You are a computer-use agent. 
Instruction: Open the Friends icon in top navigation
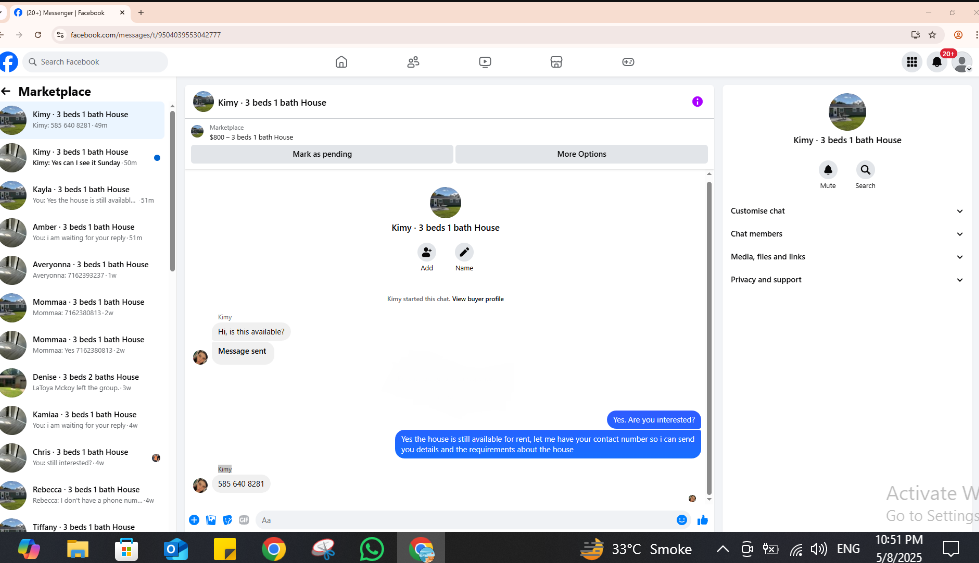413,62
